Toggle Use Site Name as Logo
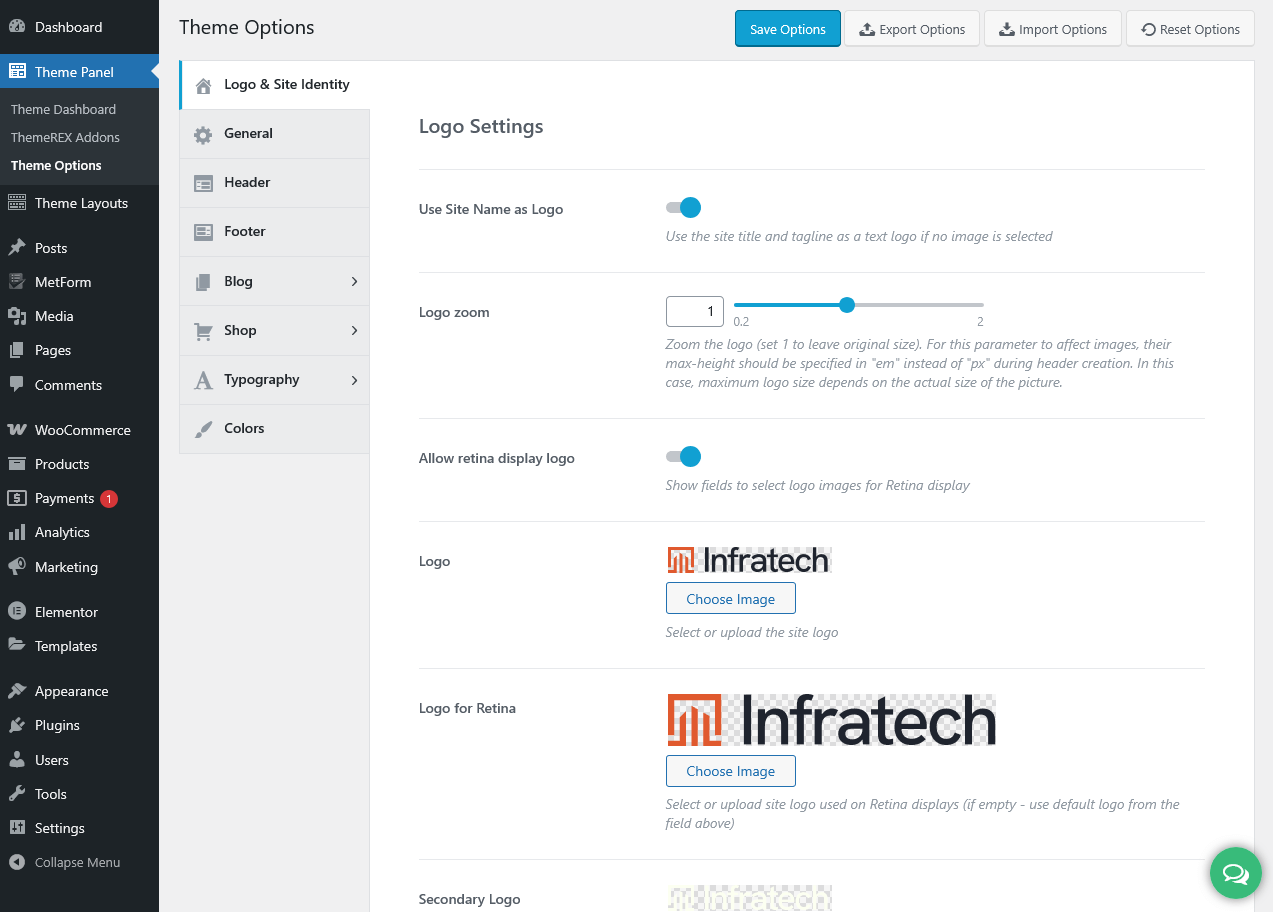1273x912 pixels. coord(684,208)
